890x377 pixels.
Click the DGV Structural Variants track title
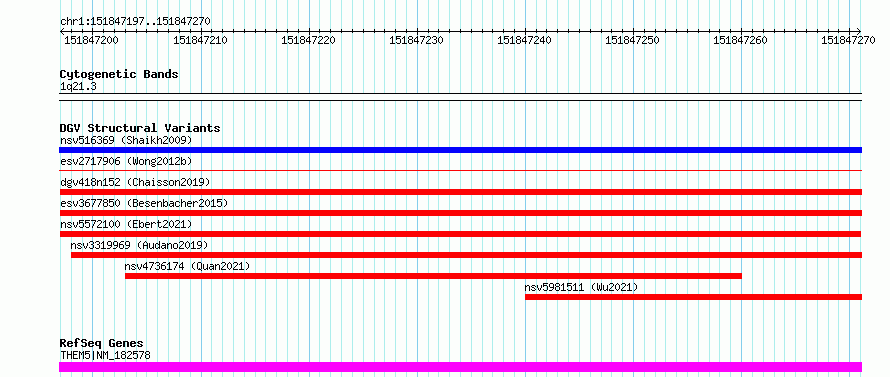[140, 128]
